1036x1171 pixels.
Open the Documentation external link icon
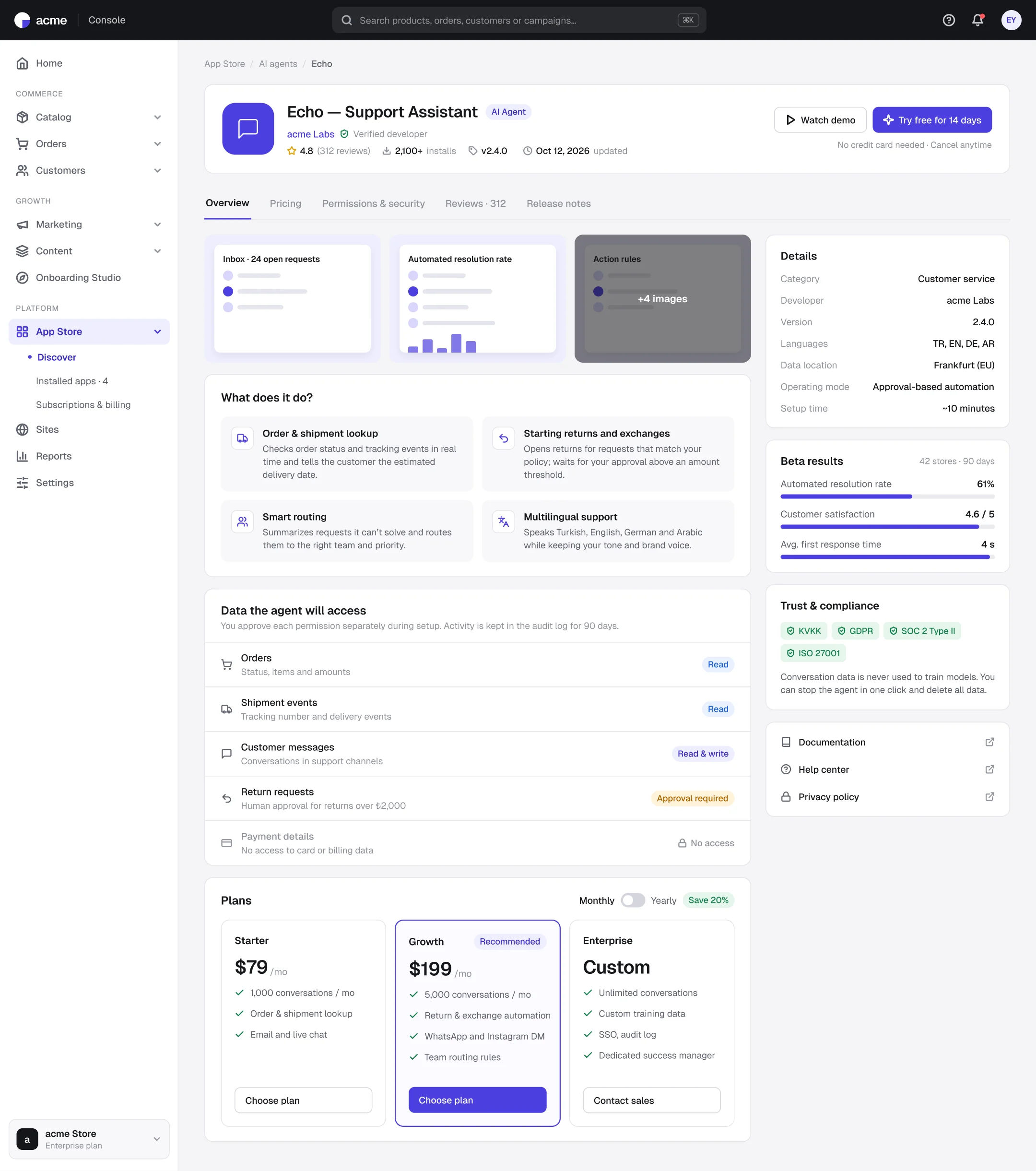point(989,742)
